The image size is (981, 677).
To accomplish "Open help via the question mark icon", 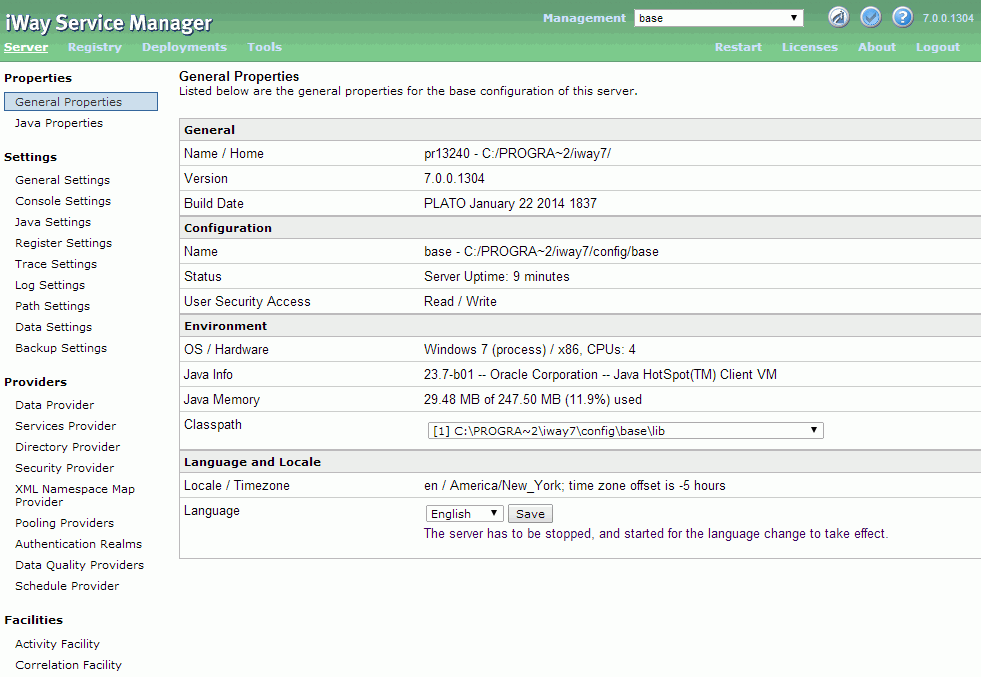I will [902, 17].
